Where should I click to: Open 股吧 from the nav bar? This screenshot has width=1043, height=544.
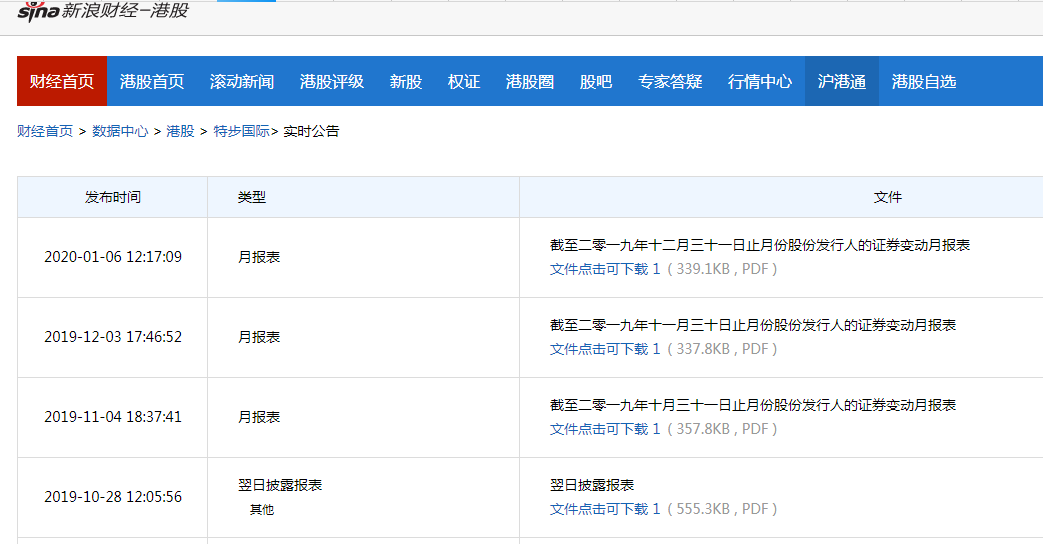tap(595, 81)
